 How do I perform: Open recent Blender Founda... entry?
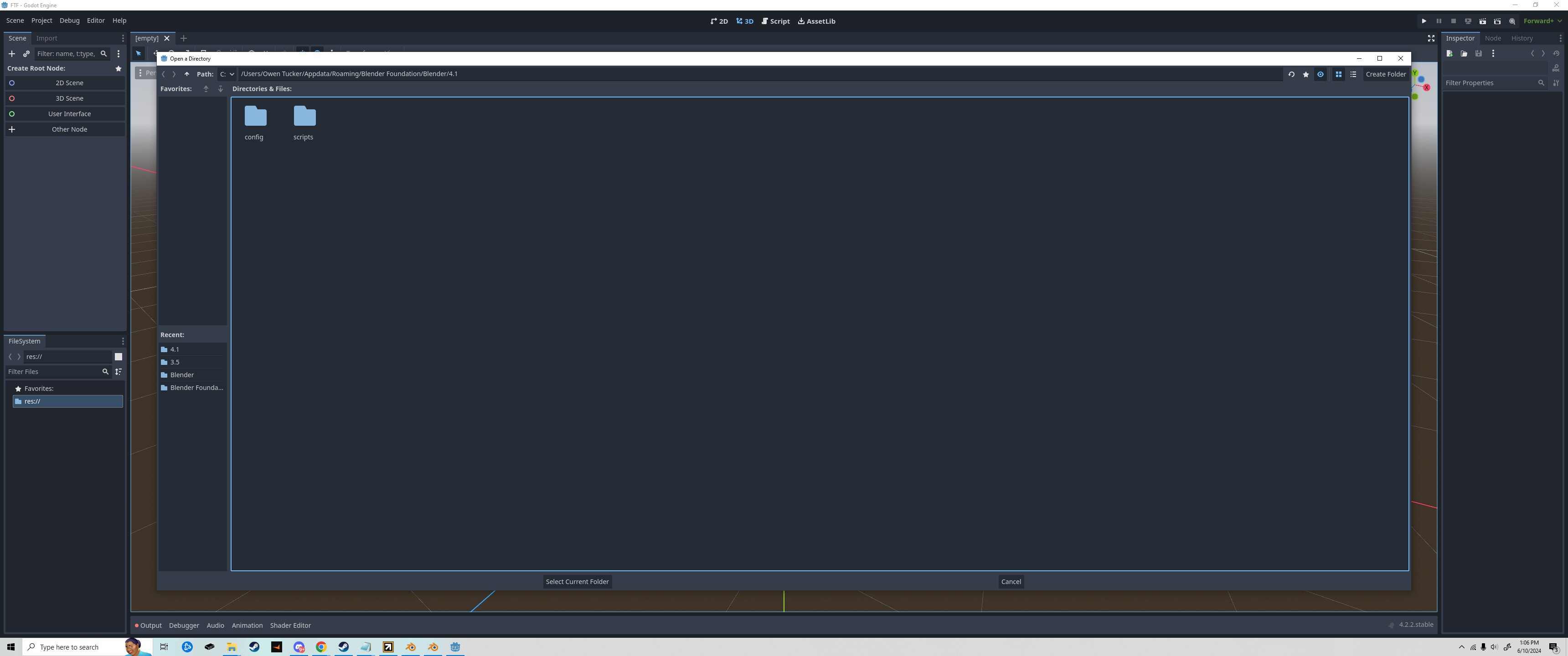[192, 388]
